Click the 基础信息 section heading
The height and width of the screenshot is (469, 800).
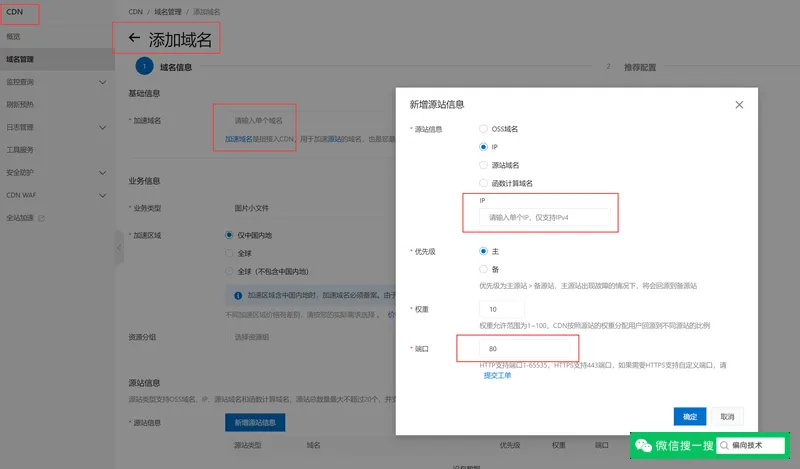pos(144,93)
